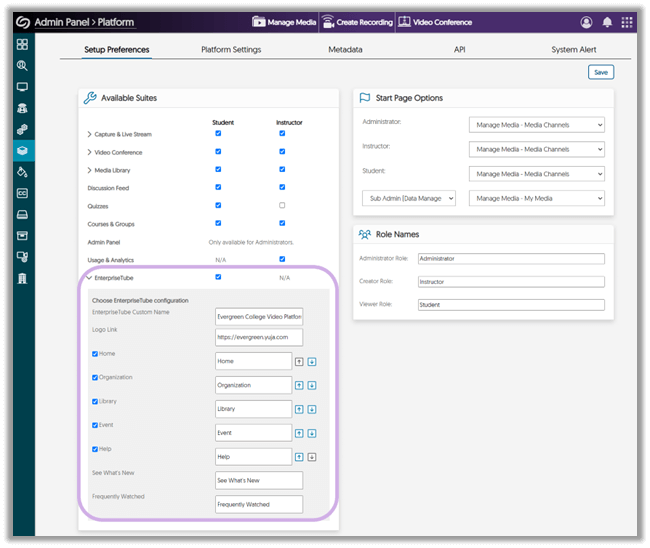Click the notifications bell icon
650x548 pixels.
(x=607, y=22)
